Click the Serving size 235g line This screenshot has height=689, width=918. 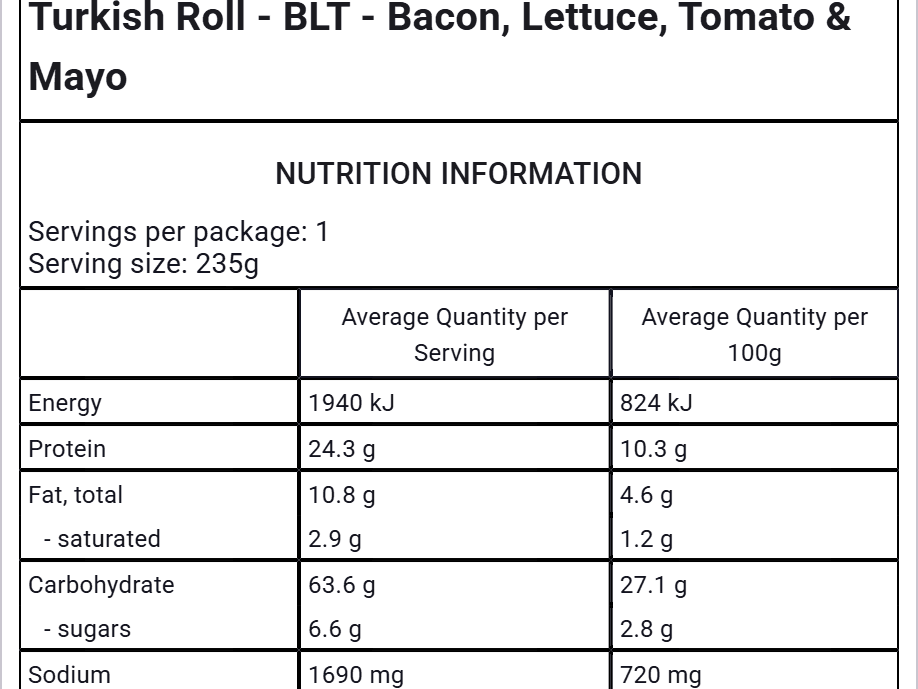pos(143,264)
